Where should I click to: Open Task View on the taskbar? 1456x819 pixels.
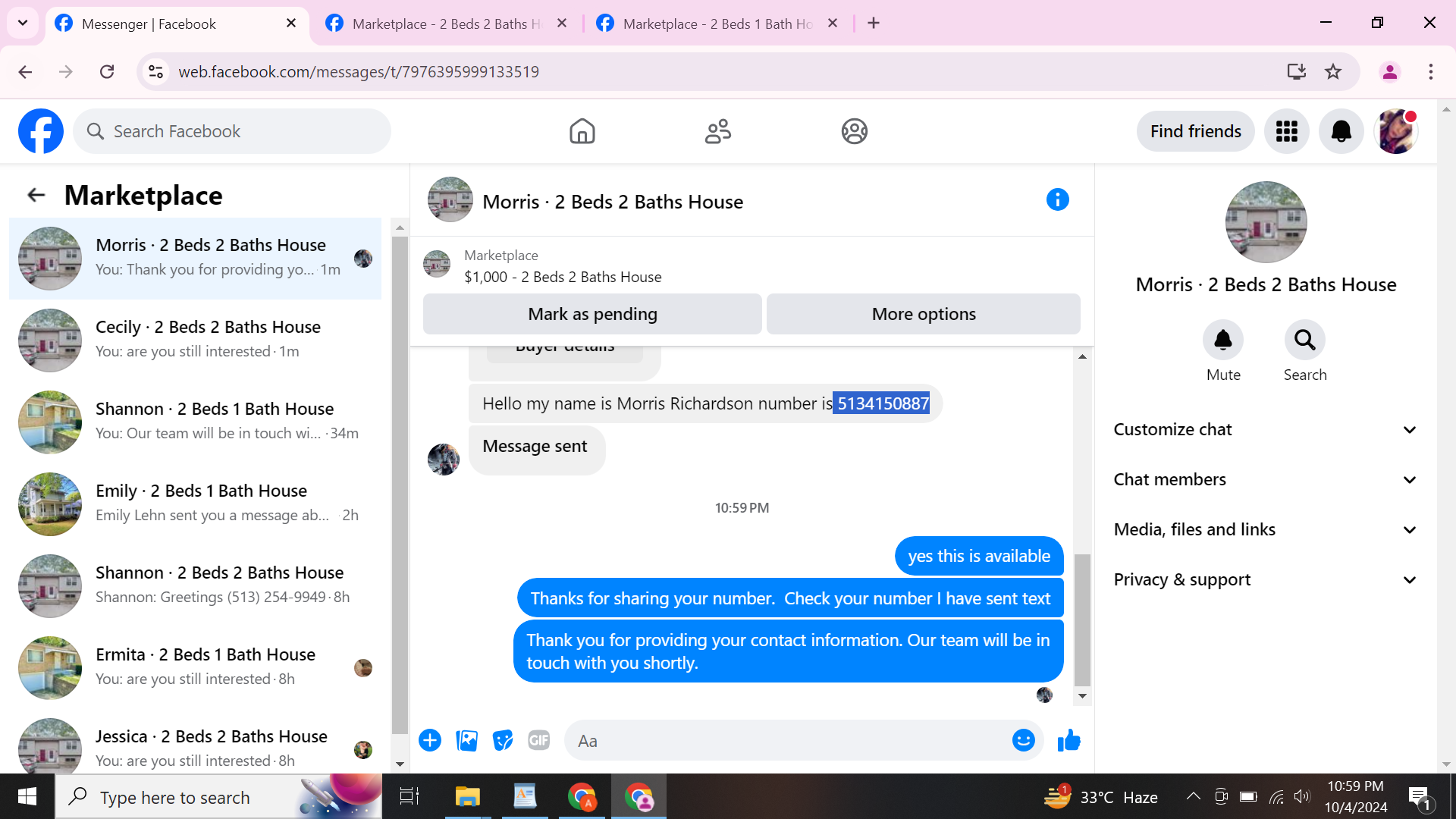tap(409, 796)
